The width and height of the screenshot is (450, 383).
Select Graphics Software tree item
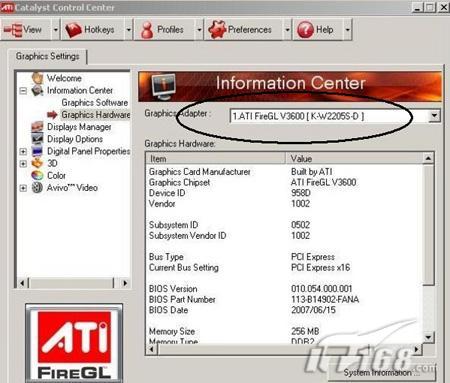click(95, 102)
